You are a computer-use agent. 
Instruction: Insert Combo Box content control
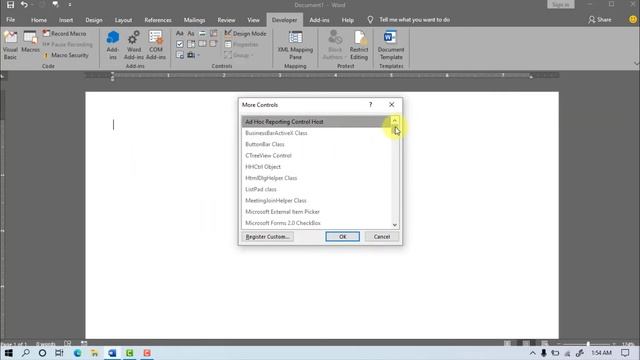pos(191,44)
